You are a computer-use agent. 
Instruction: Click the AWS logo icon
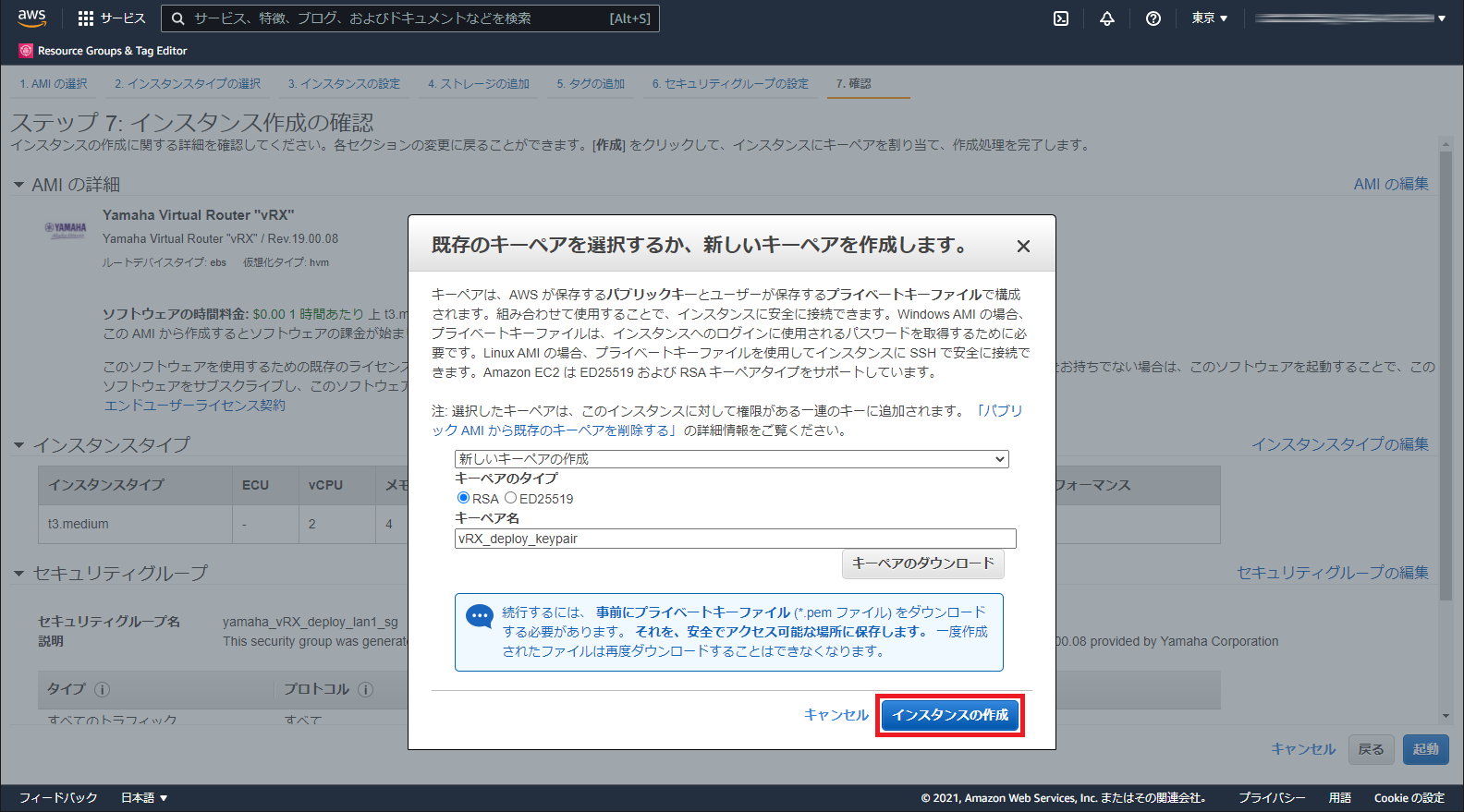point(31,18)
